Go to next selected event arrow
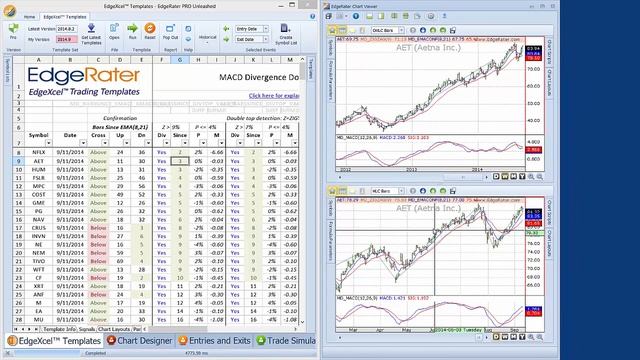The height and width of the screenshot is (360, 640). click(226, 39)
